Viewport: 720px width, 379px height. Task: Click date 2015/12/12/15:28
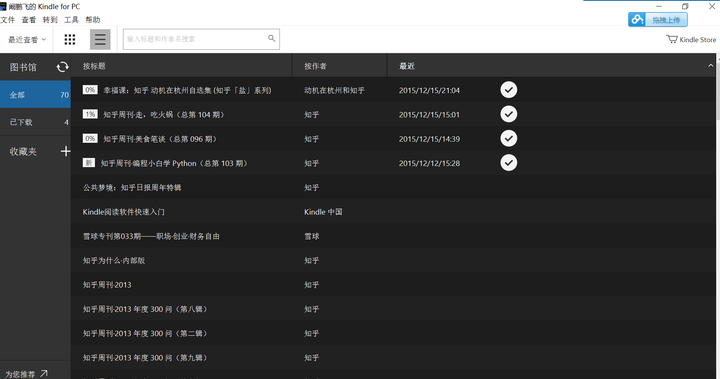pyautogui.click(x=429, y=163)
